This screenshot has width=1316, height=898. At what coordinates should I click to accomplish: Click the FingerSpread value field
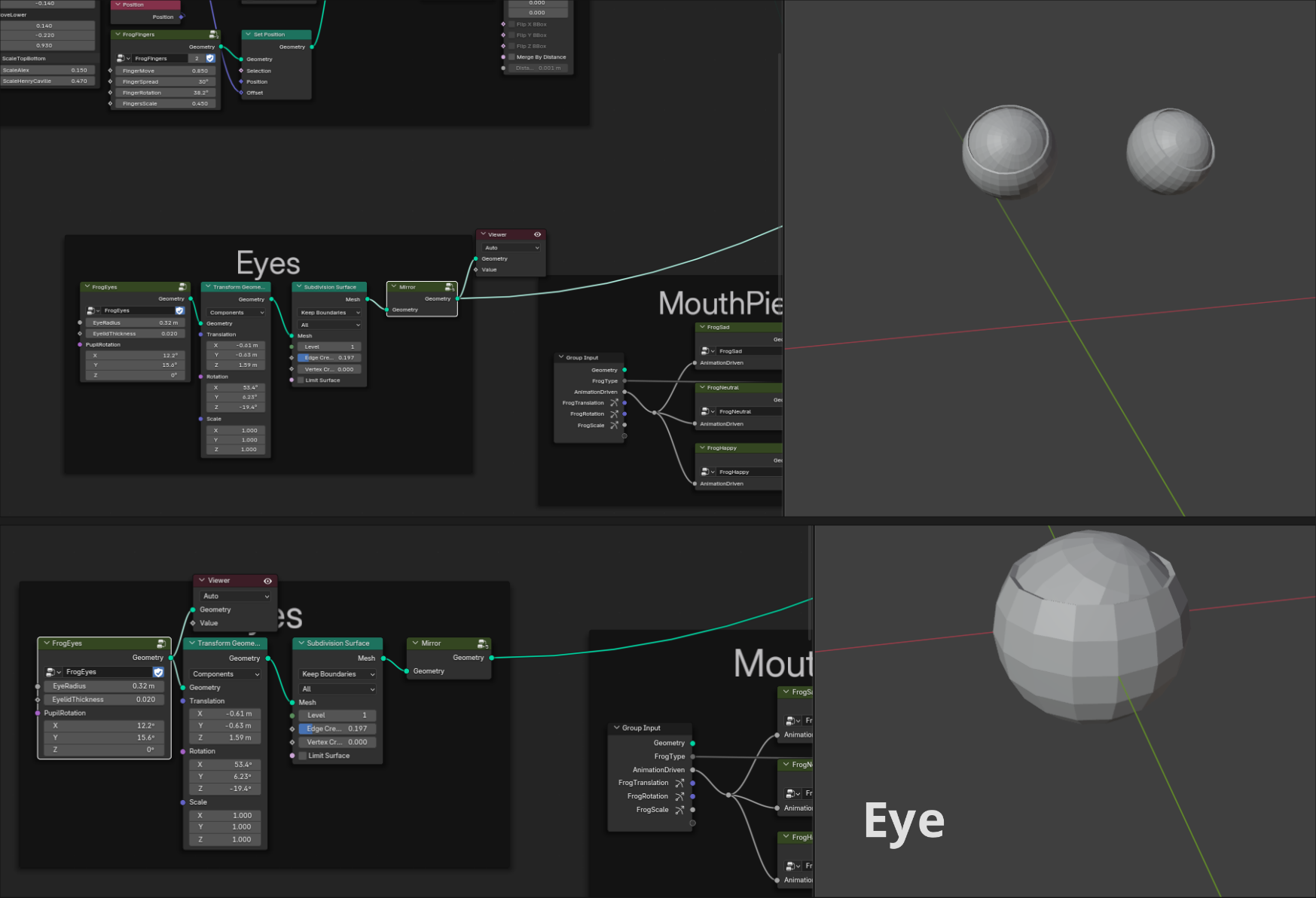[x=166, y=81]
